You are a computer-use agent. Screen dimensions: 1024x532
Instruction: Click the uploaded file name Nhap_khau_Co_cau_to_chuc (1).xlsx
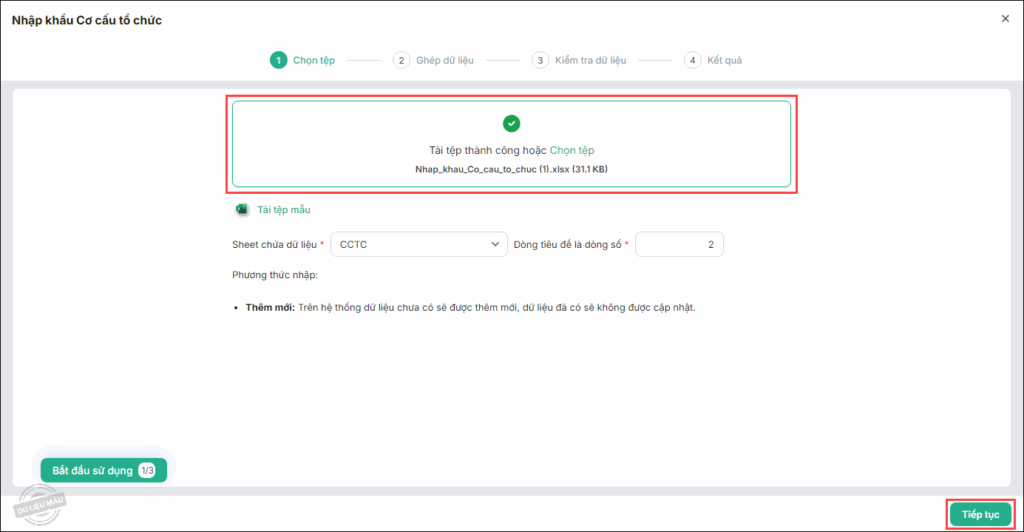click(x=511, y=169)
